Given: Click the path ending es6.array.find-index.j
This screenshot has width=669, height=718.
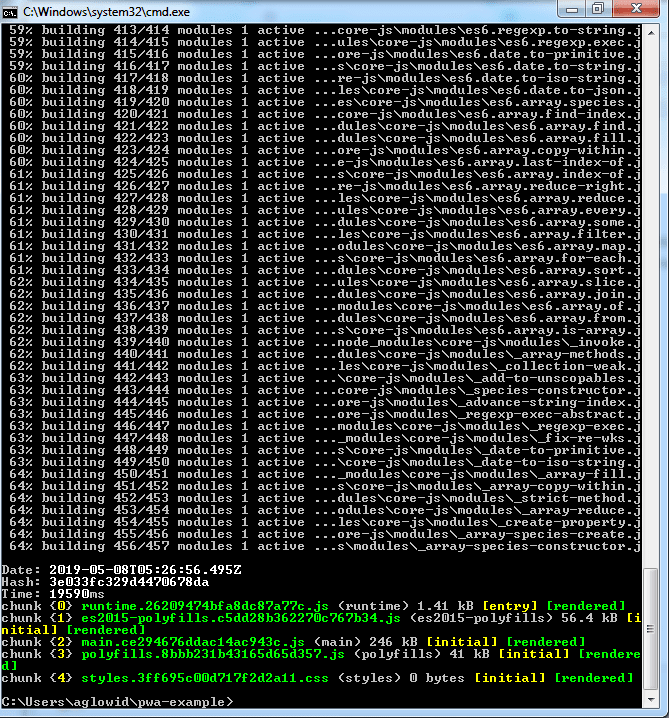Looking at the screenshot, I should (478, 114).
